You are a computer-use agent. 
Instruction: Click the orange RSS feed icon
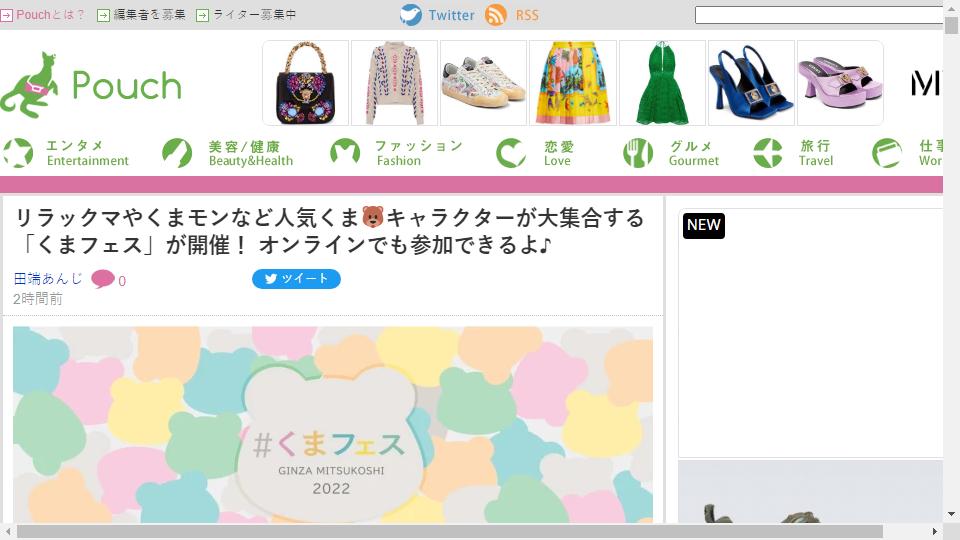[495, 15]
